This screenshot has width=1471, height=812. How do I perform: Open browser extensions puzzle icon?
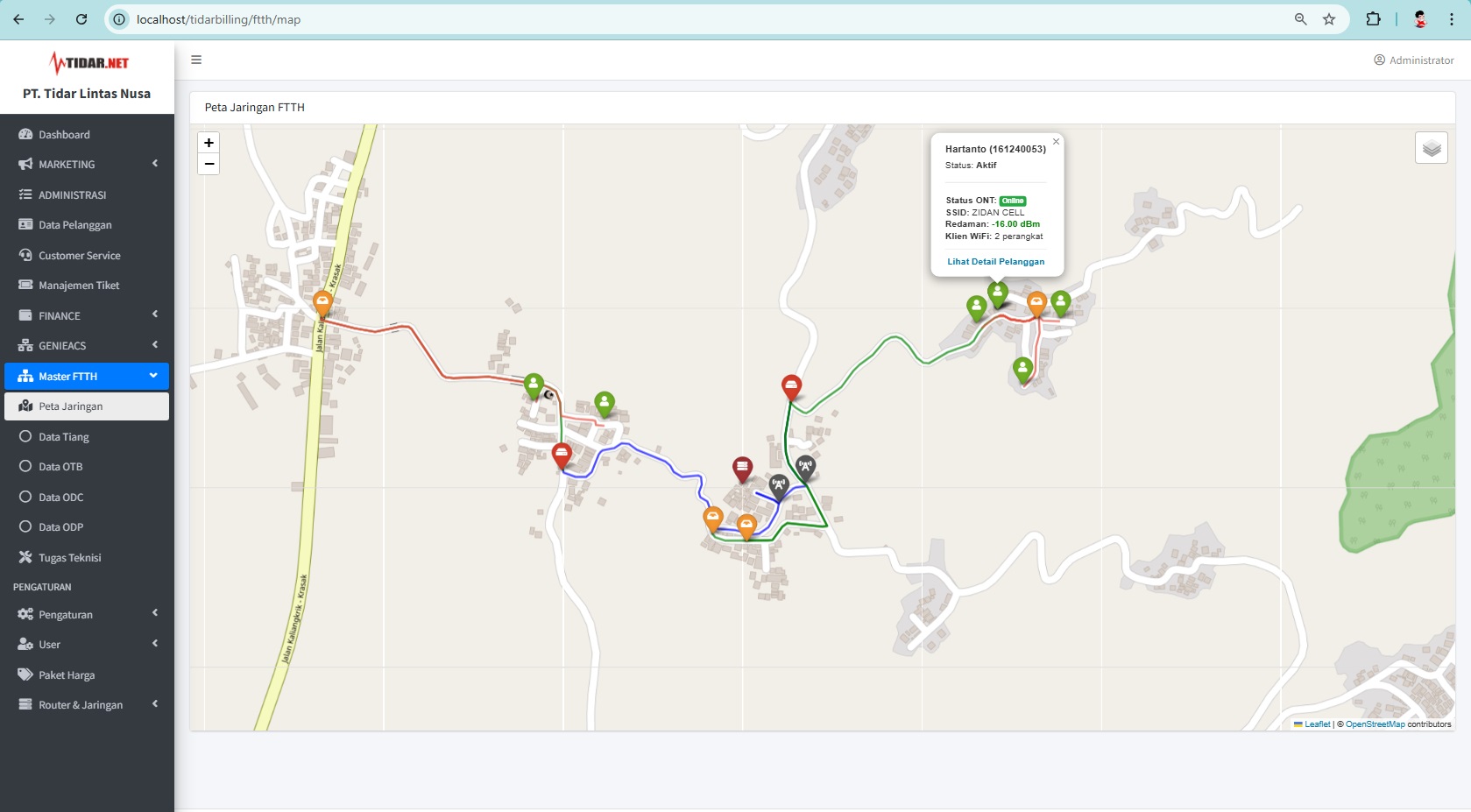tap(1373, 19)
